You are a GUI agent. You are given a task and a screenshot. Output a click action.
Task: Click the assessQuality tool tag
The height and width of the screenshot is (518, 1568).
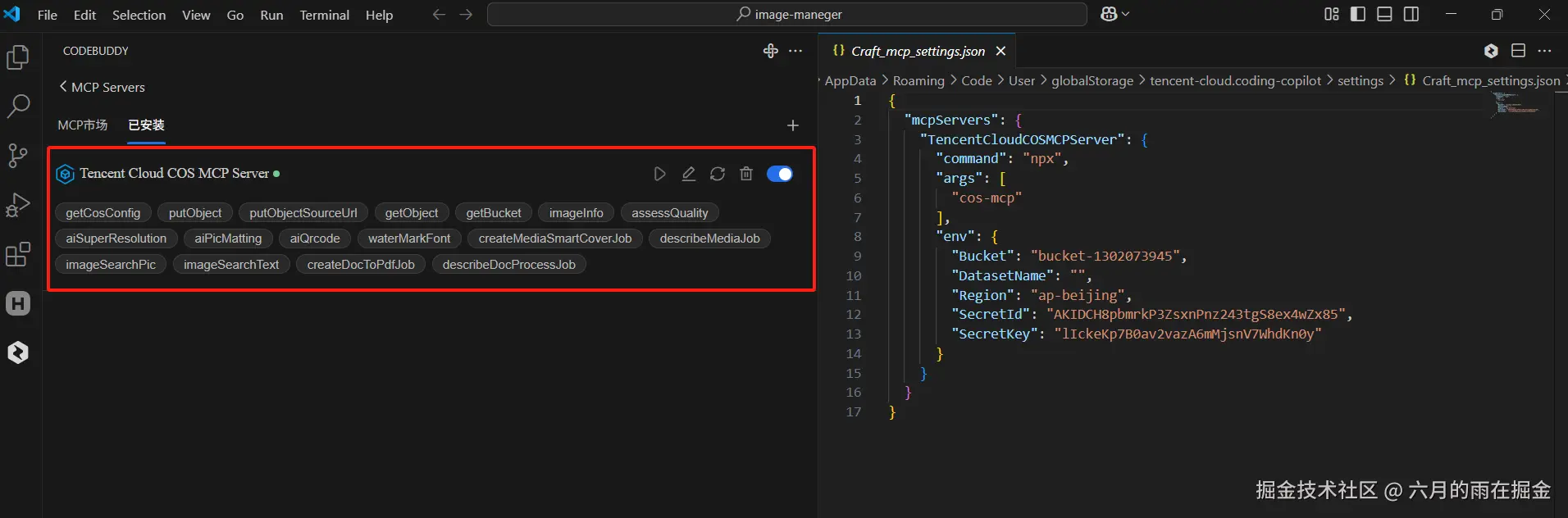pyautogui.click(x=670, y=213)
